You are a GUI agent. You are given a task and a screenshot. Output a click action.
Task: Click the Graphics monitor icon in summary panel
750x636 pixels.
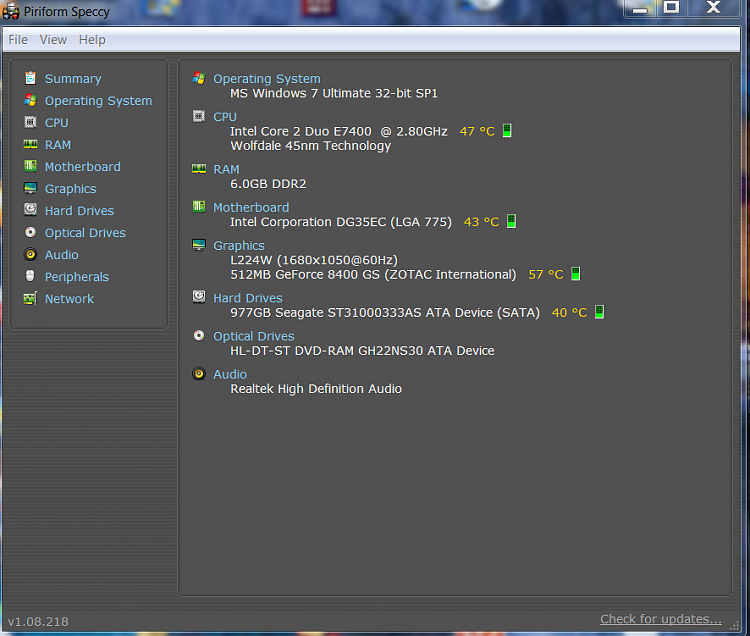coord(199,245)
